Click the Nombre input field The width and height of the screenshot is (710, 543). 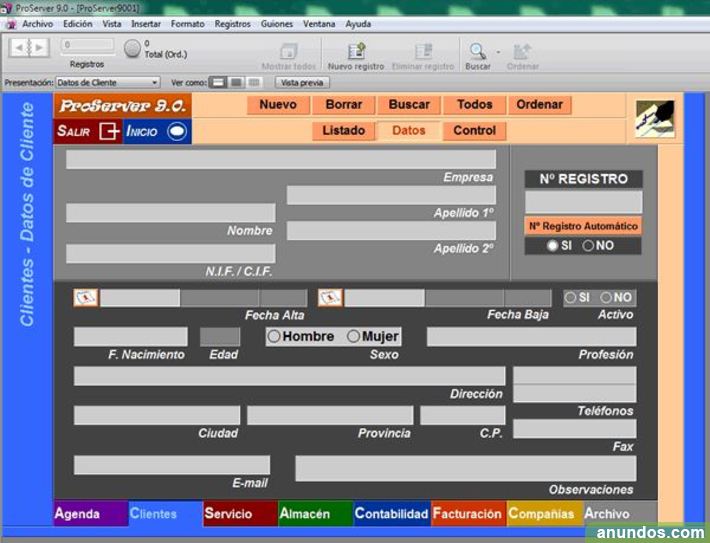171,213
